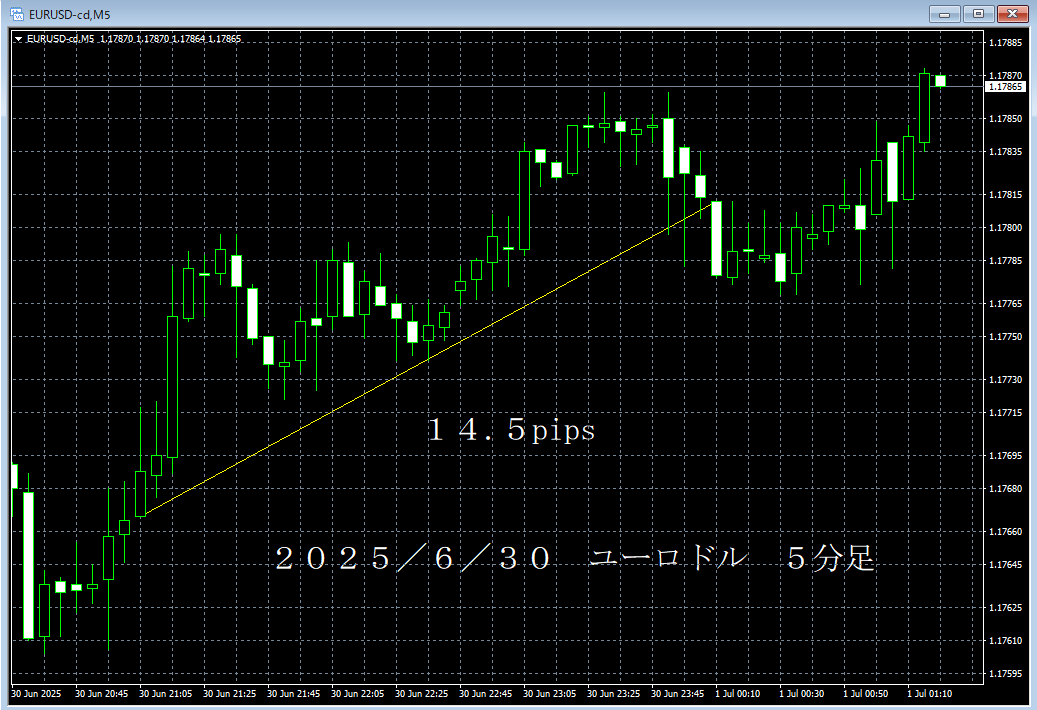Click the EURUSD-cd chart window icon
The width and height of the screenshot is (1037, 710).
click(x=17, y=13)
